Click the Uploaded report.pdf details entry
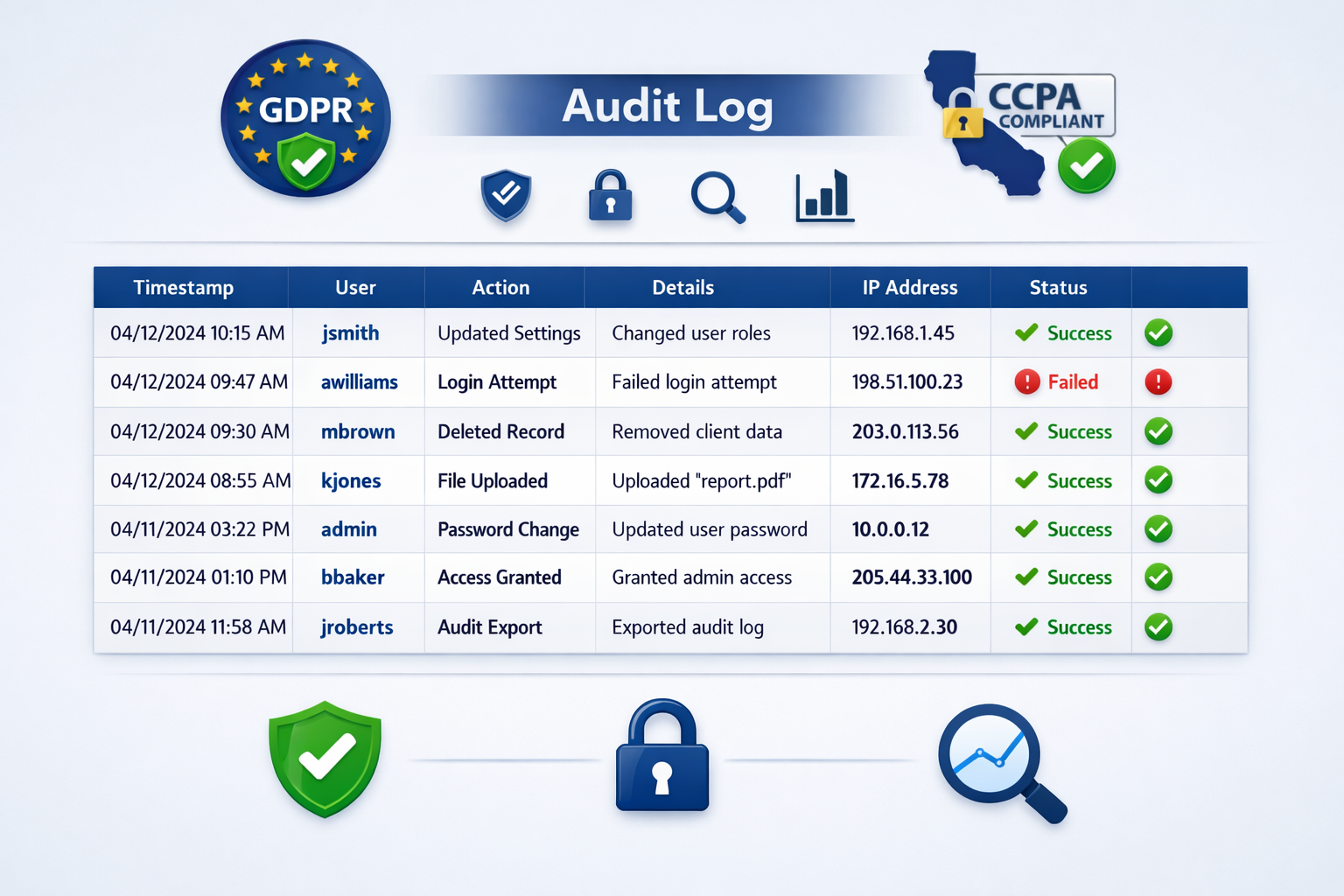The width and height of the screenshot is (1344, 896). [x=702, y=480]
